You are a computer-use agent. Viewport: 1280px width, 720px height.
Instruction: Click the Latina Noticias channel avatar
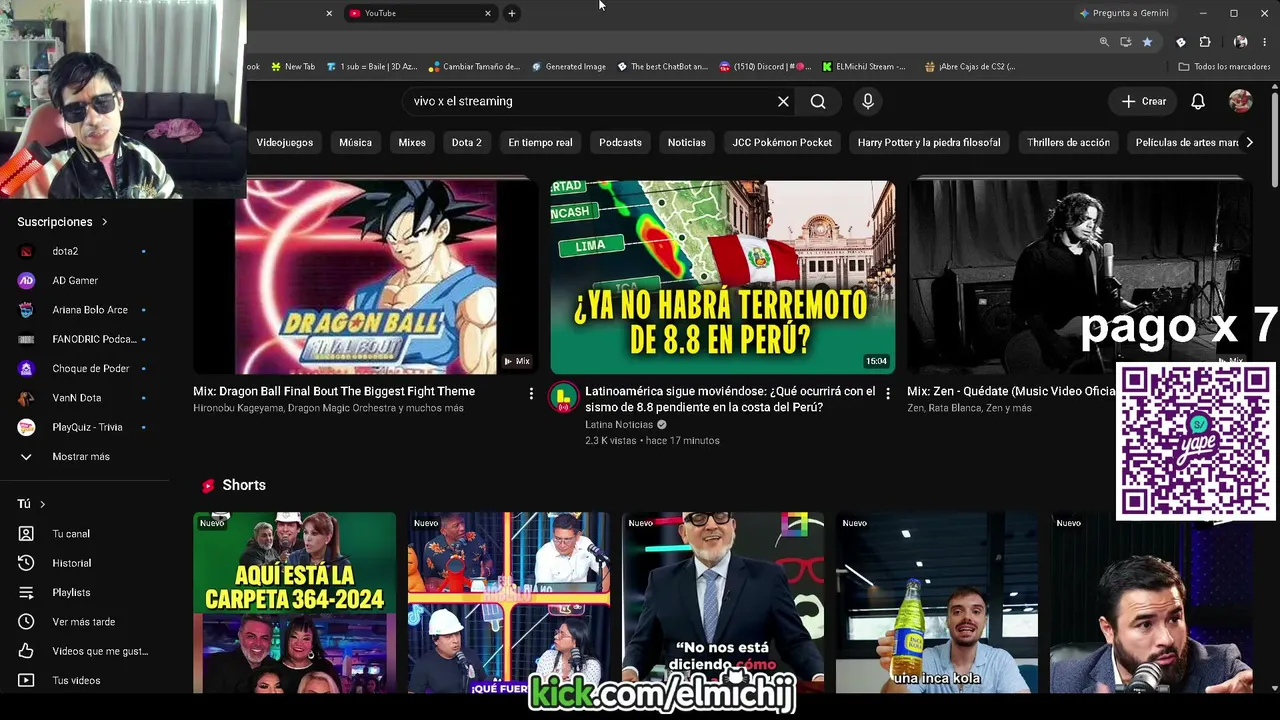(564, 398)
